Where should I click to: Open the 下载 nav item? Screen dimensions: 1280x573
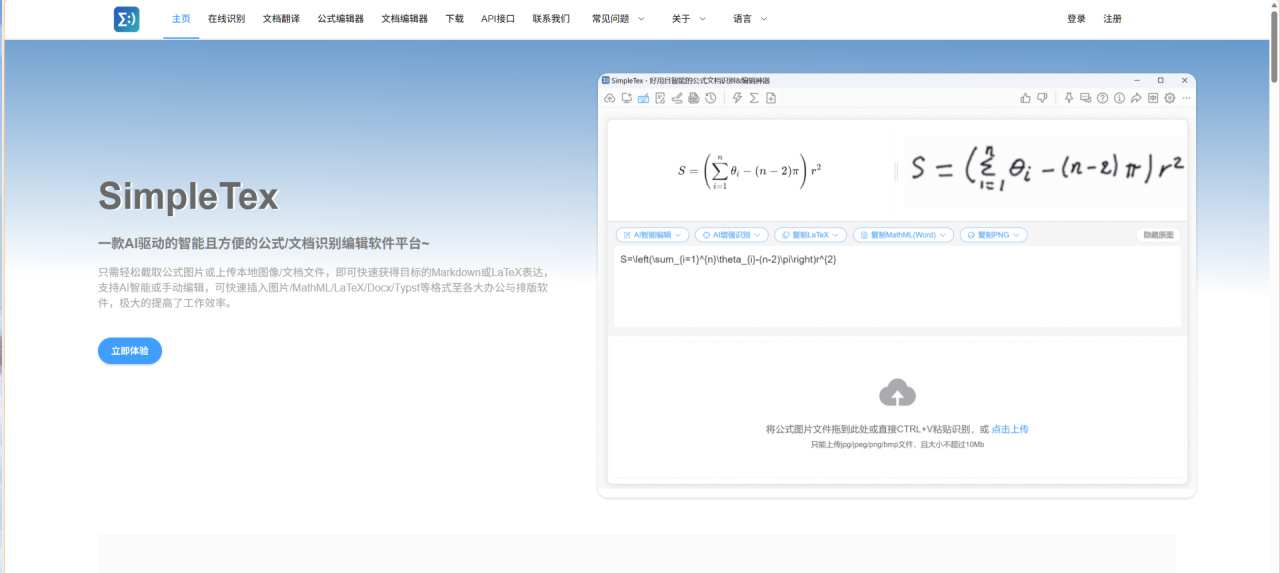tap(454, 19)
